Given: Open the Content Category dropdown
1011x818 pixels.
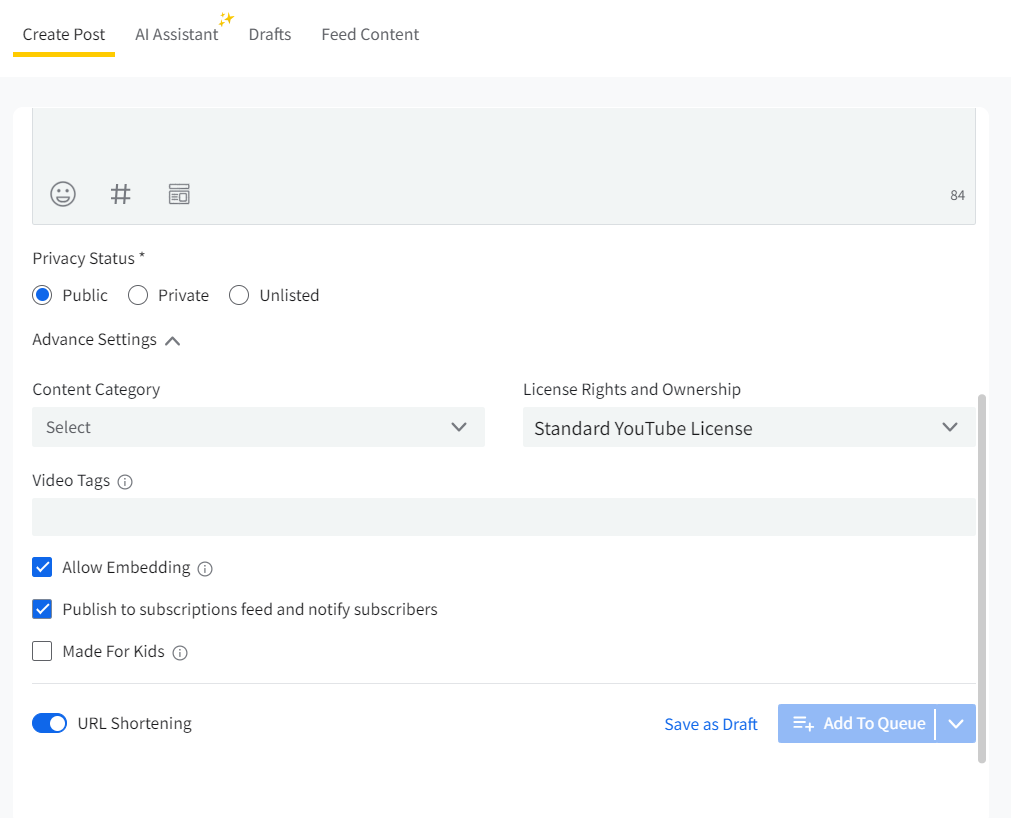Looking at the screenshot, I should 258,427.
